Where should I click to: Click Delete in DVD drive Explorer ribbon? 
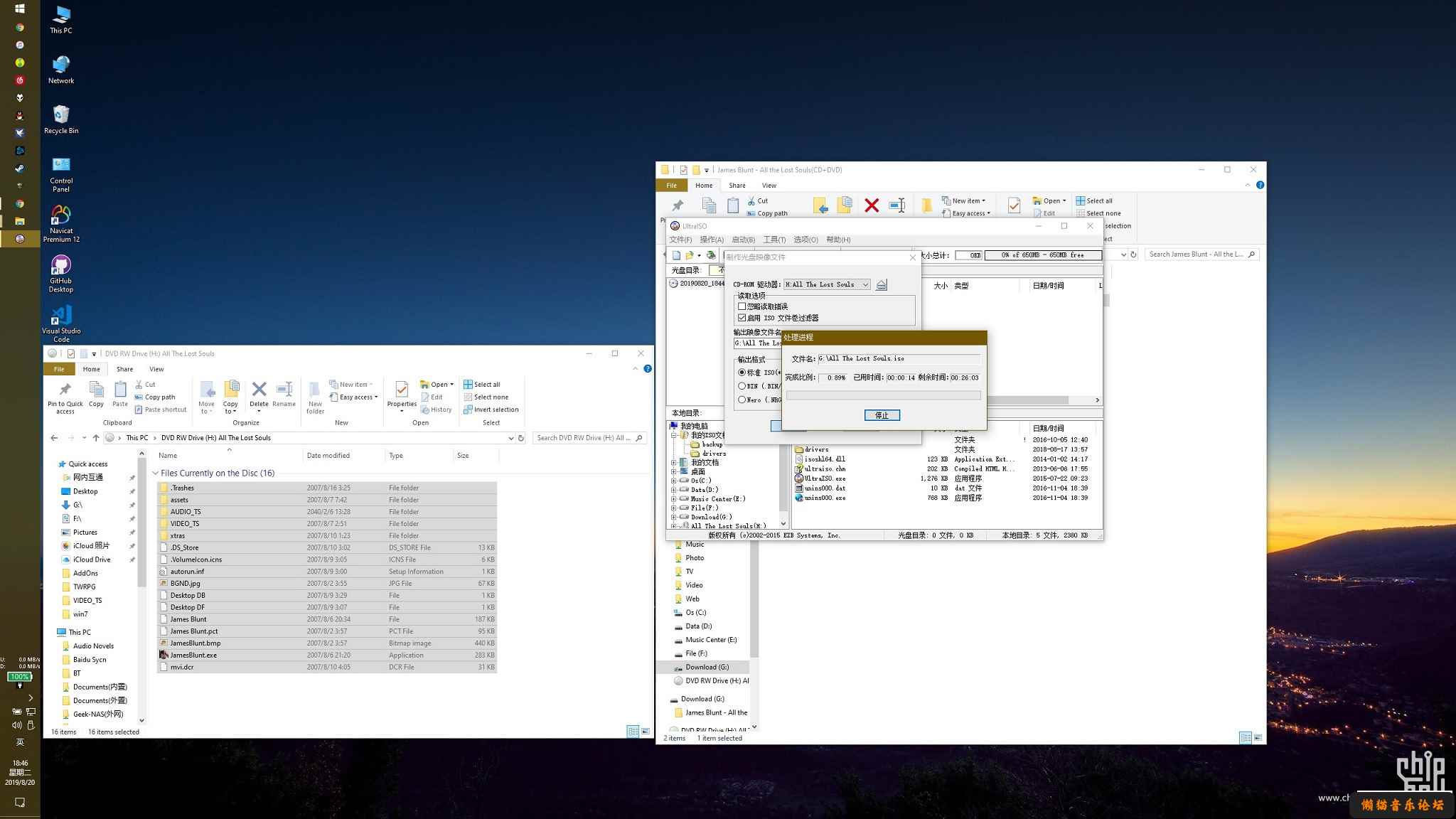click(x=259, y=397)
